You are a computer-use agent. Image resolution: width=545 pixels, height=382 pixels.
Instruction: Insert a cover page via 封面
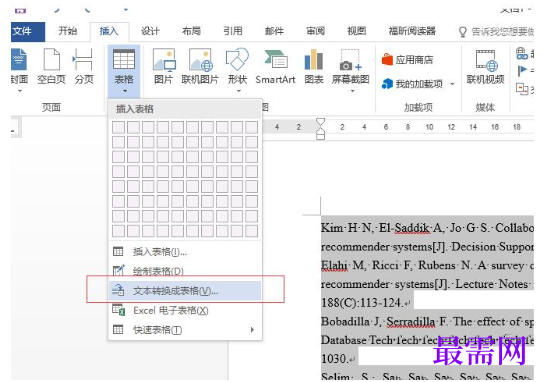coord(19,67)
